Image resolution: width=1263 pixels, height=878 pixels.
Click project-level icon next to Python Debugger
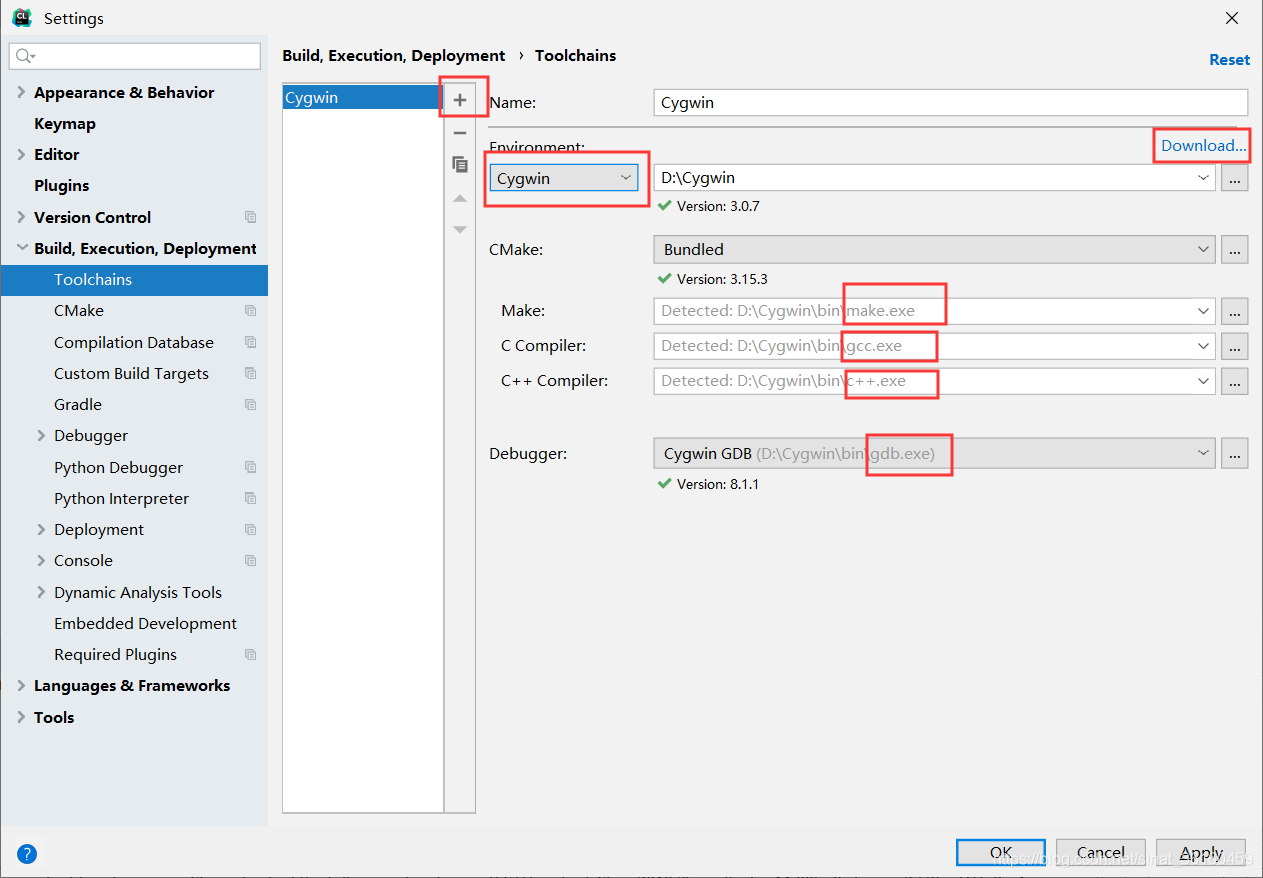(250, 467)
